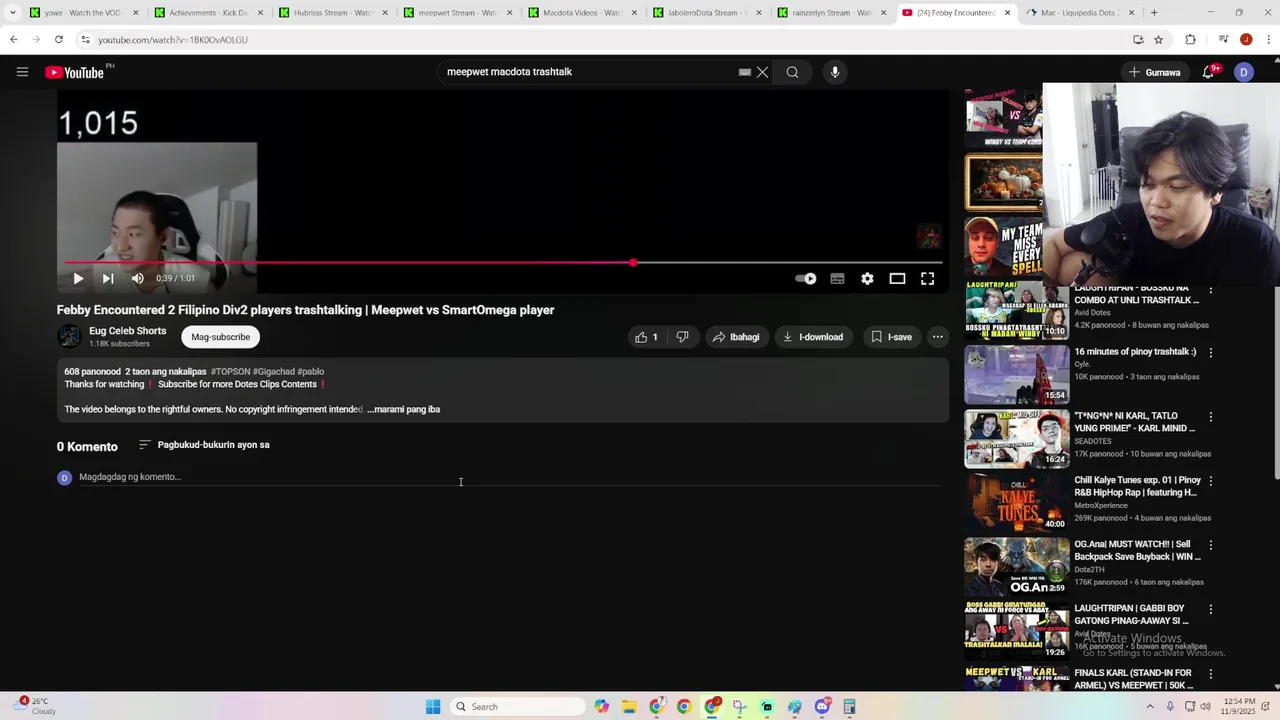Clear the search box with X icon

(x=762, y=72)
